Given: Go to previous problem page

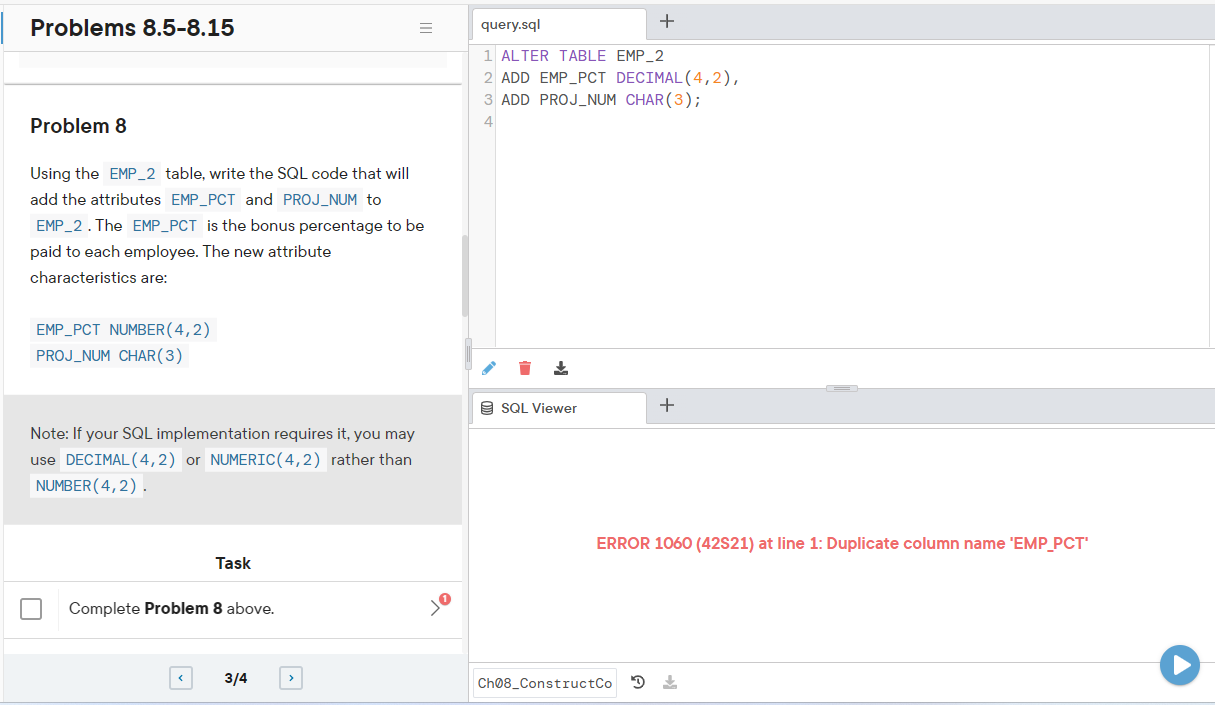Looking at the screenshot, I should pos(181,677).
